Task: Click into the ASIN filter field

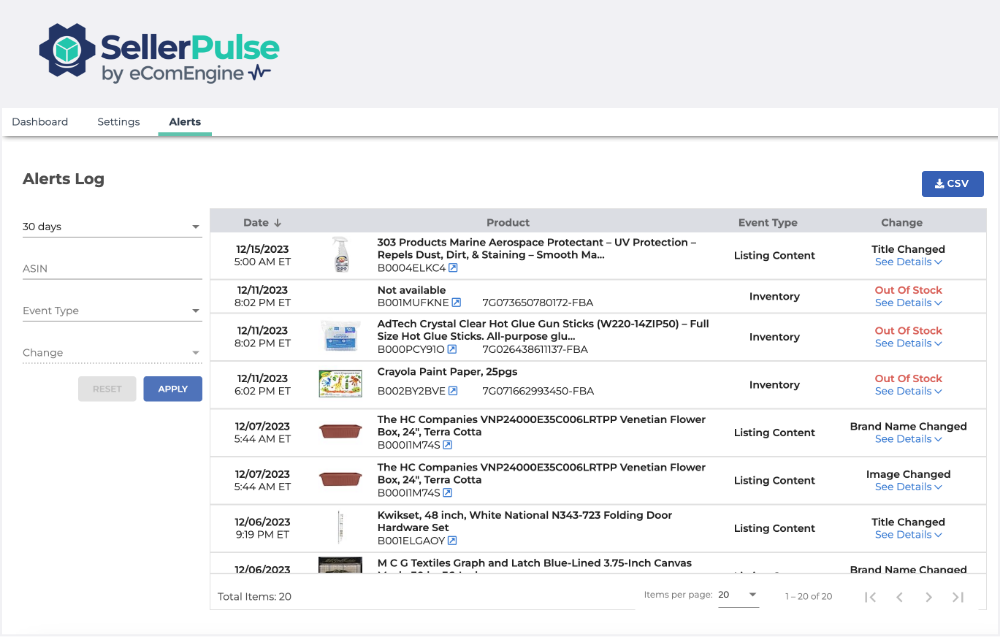Action: [112, 269]
